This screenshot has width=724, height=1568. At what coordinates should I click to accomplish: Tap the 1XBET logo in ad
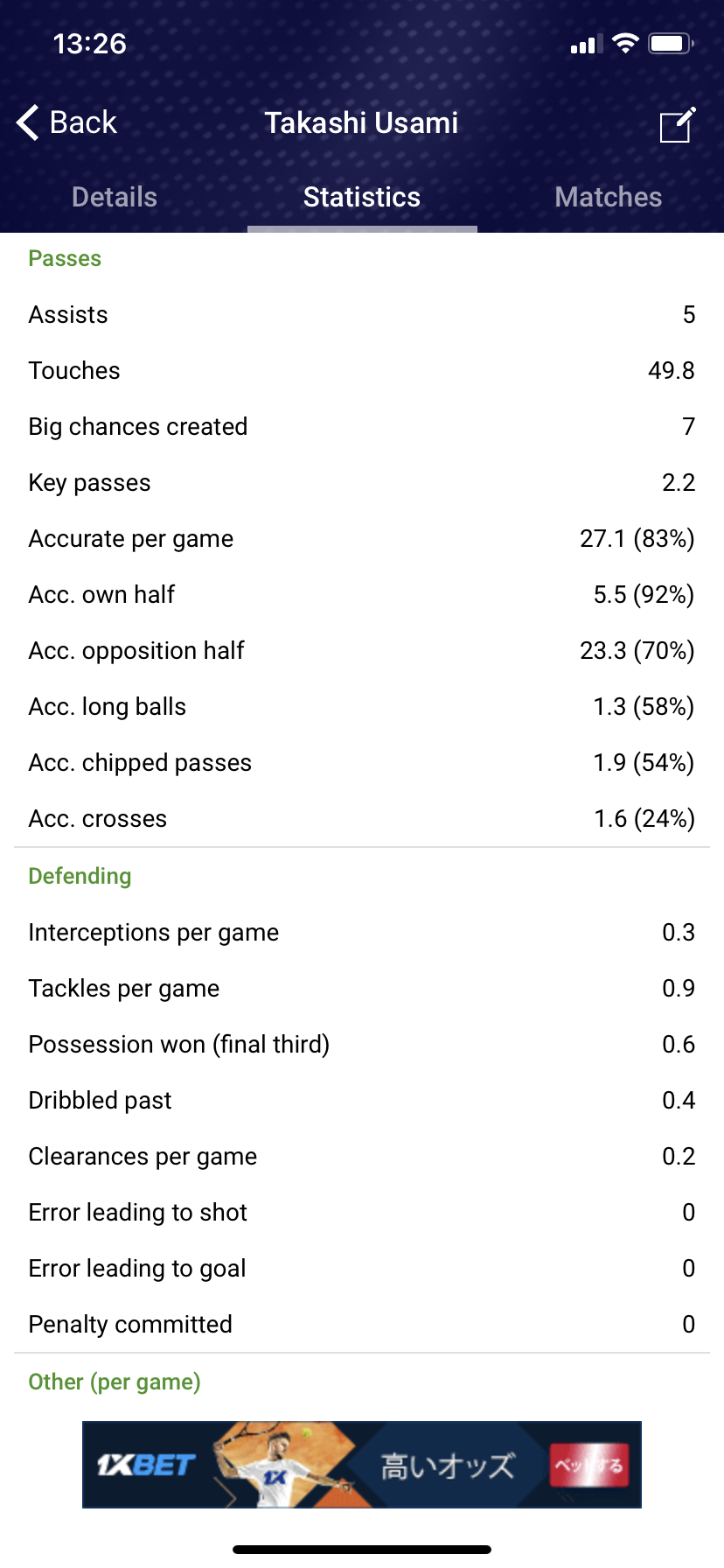click(145, 1464)
